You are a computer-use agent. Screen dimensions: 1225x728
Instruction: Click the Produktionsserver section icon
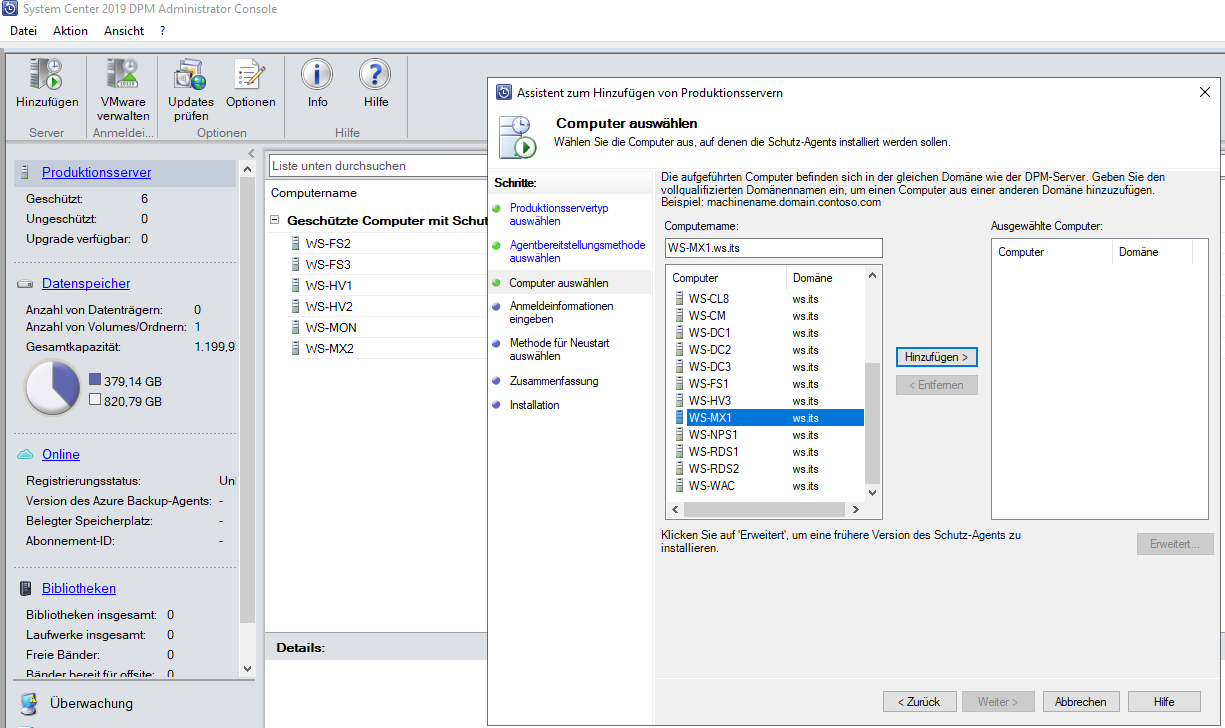tap(26, 173)
